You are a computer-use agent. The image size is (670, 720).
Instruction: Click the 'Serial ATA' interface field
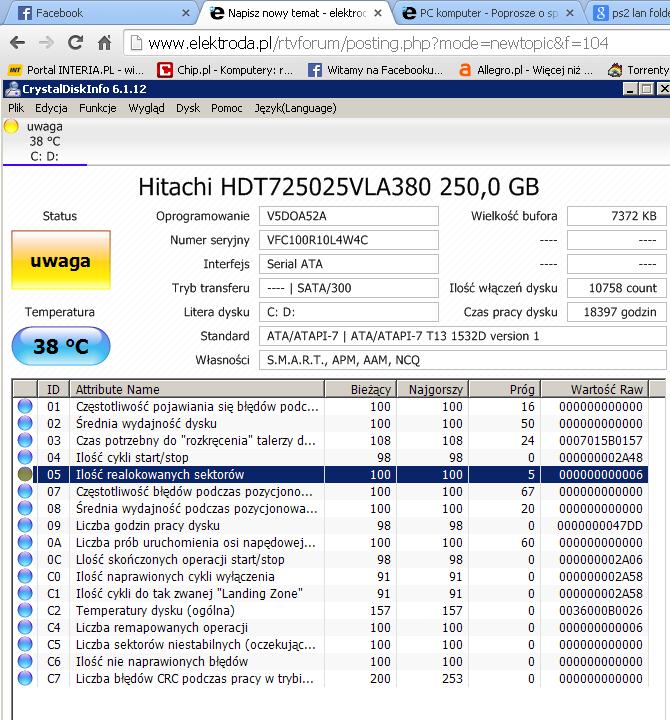[x=349, y=264]
